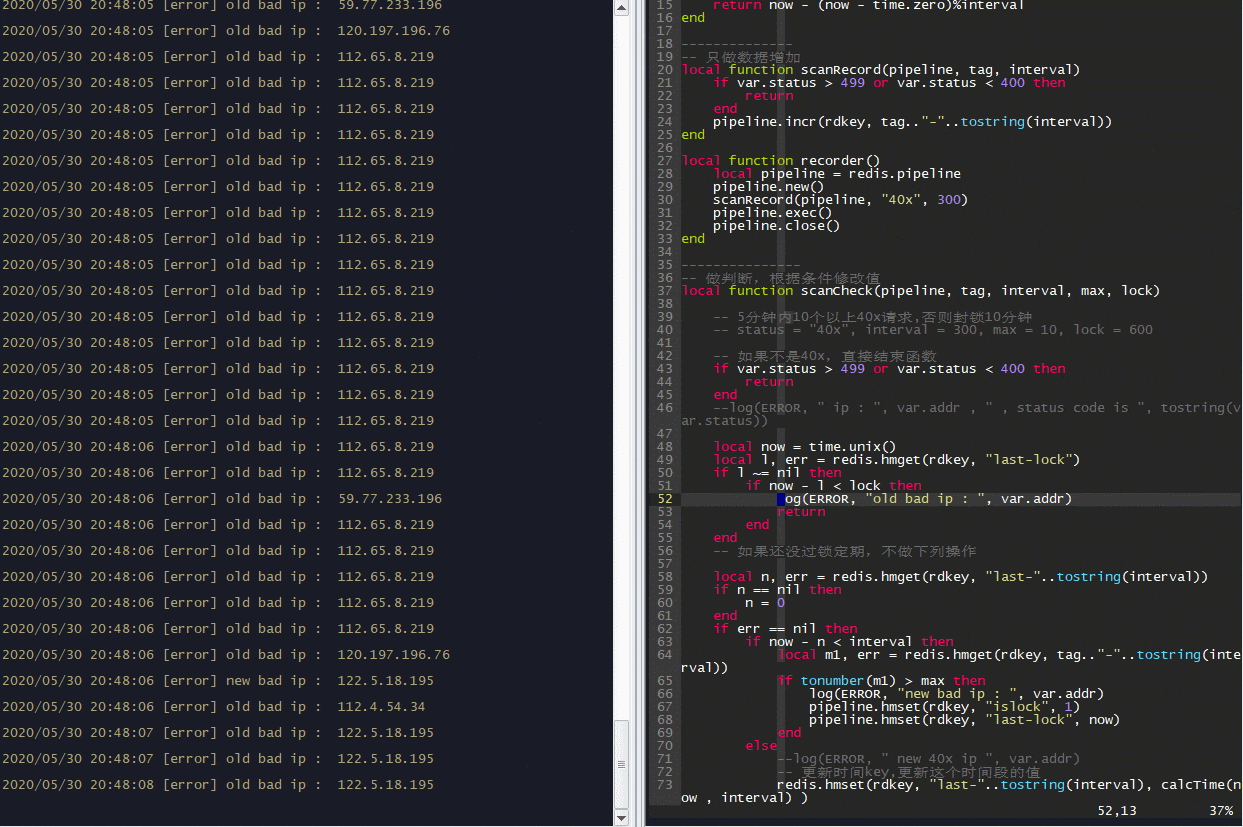The width and height of the screenshot is (1243, 827).
Task: Click the '37%' indicator in the status line
Action: click(x=1221, y=811)
